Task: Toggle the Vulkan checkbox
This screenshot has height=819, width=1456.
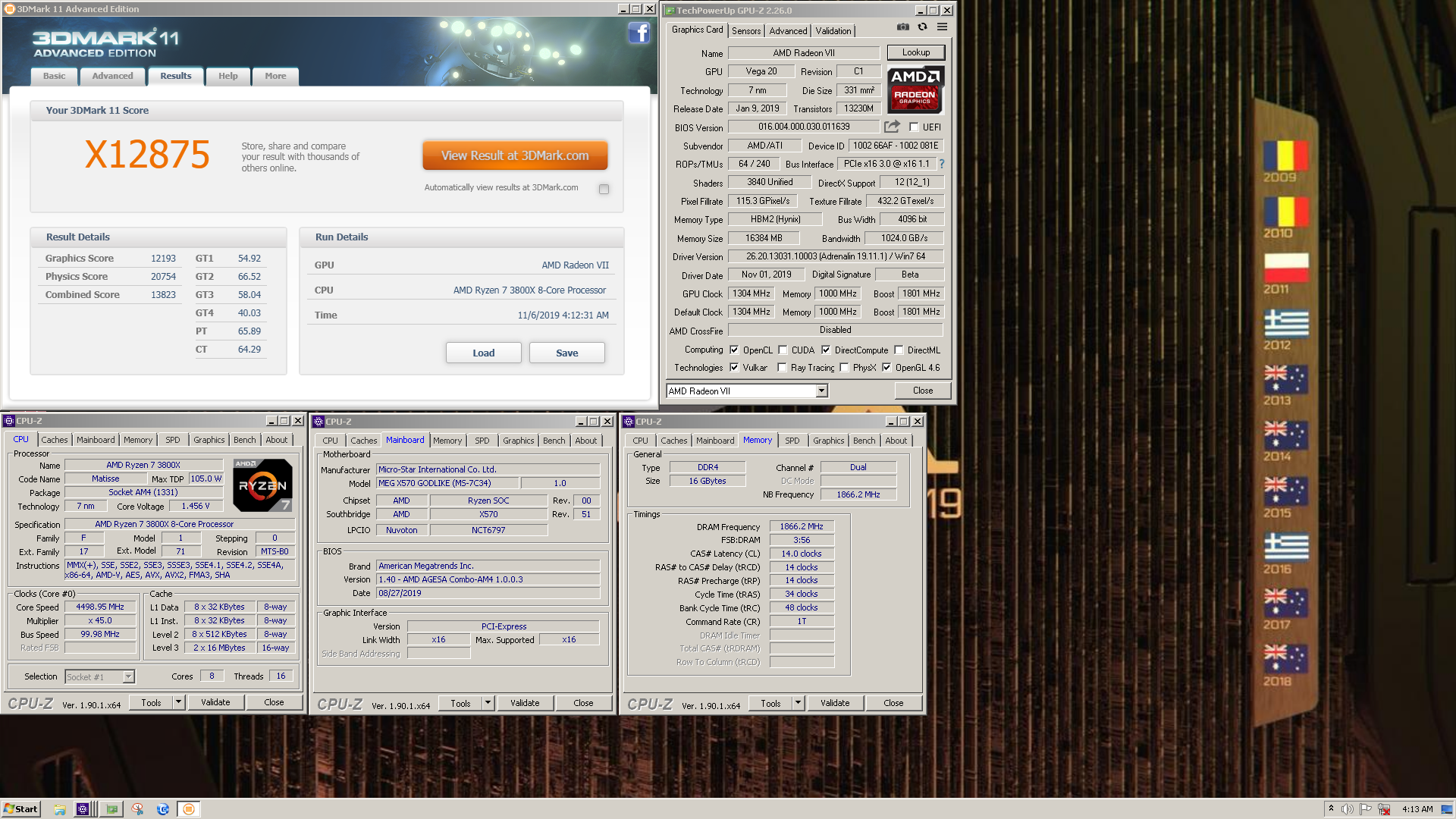Action: [734, 367]
